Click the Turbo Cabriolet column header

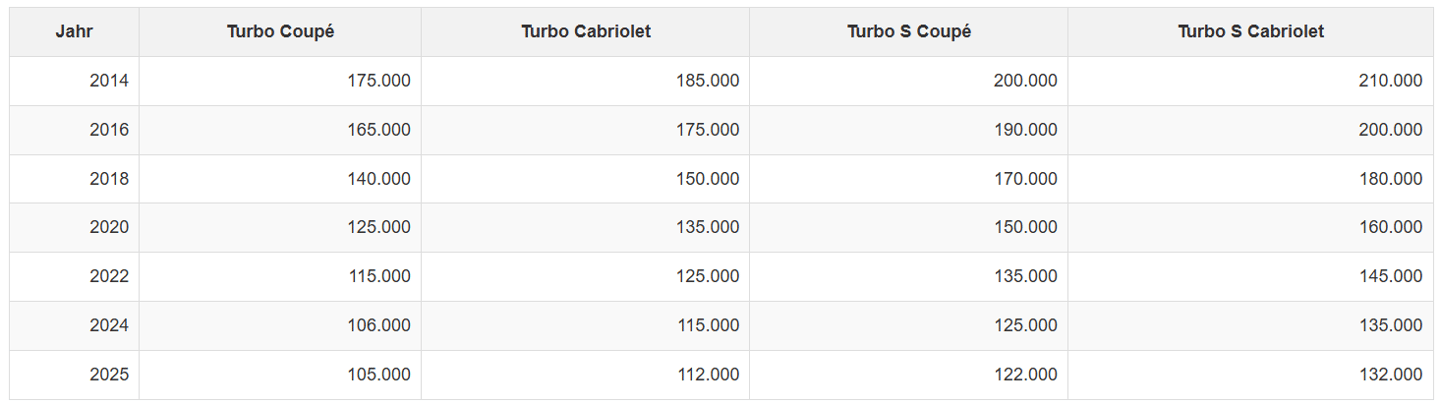pos(585,32)
